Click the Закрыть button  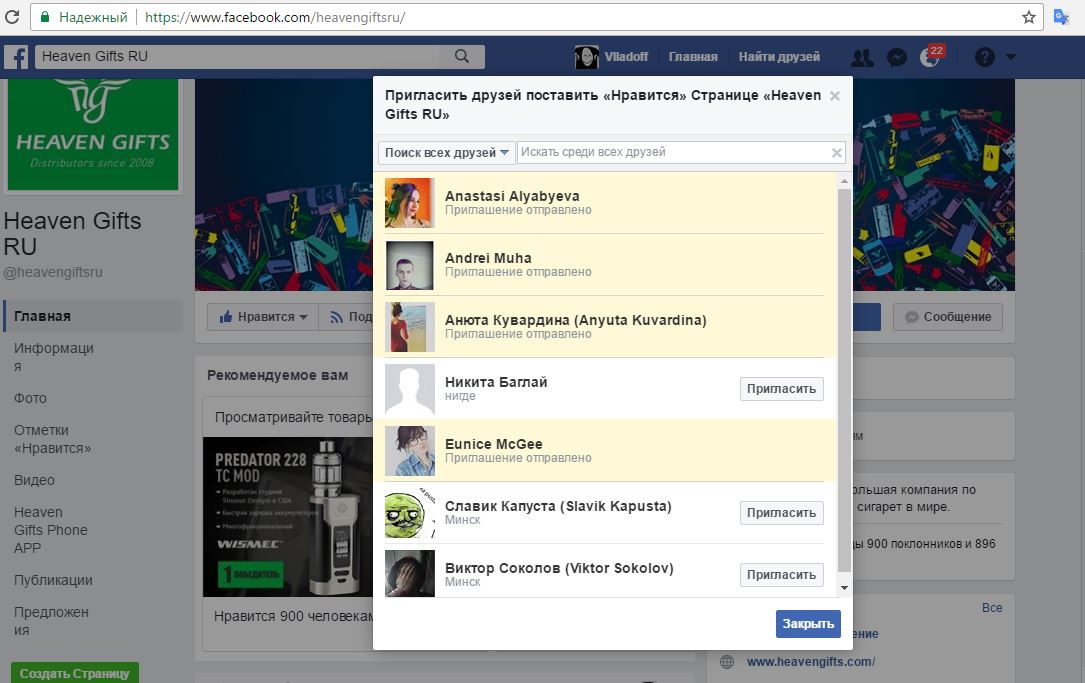(x=808, y=623)
